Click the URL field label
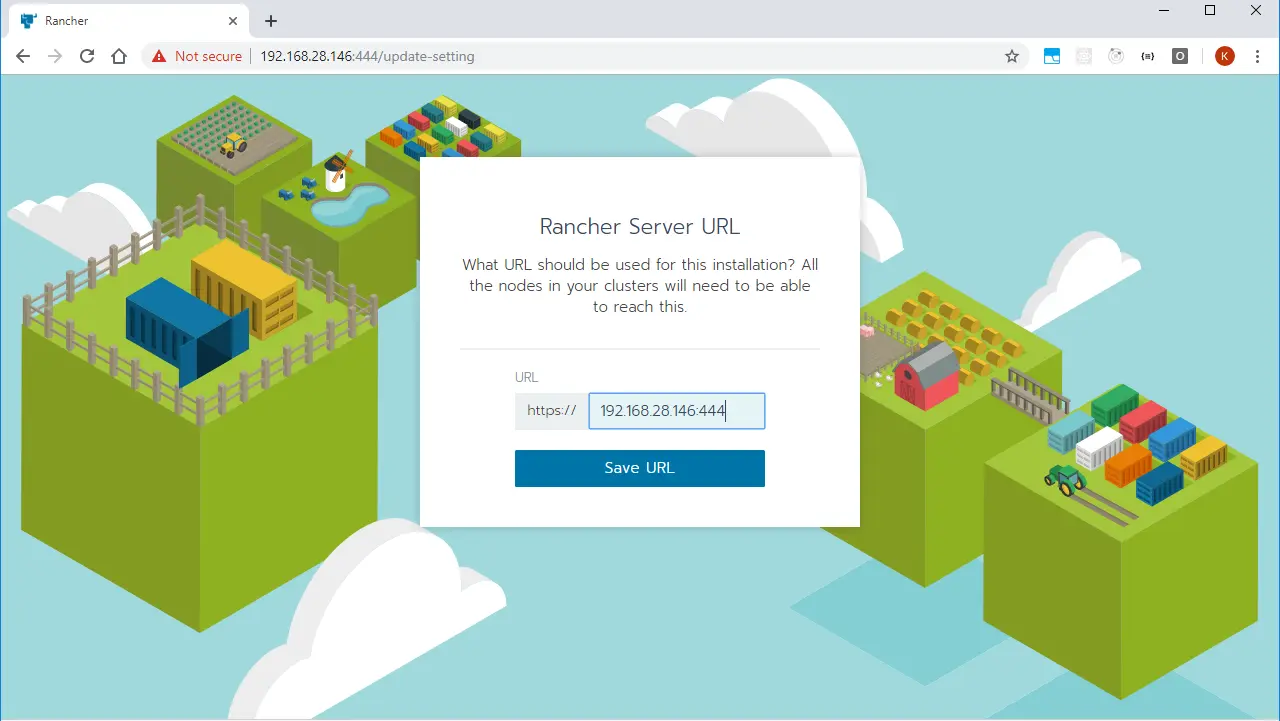 coord(526,378)
